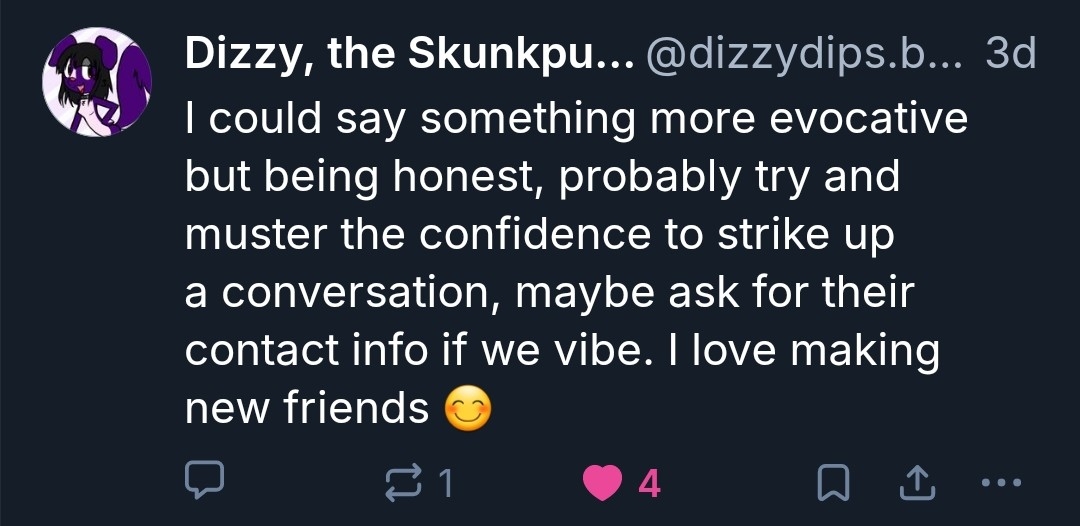
Task: Open Dizzy's skunk profile avatar
Action: click(x=97, y=83)
